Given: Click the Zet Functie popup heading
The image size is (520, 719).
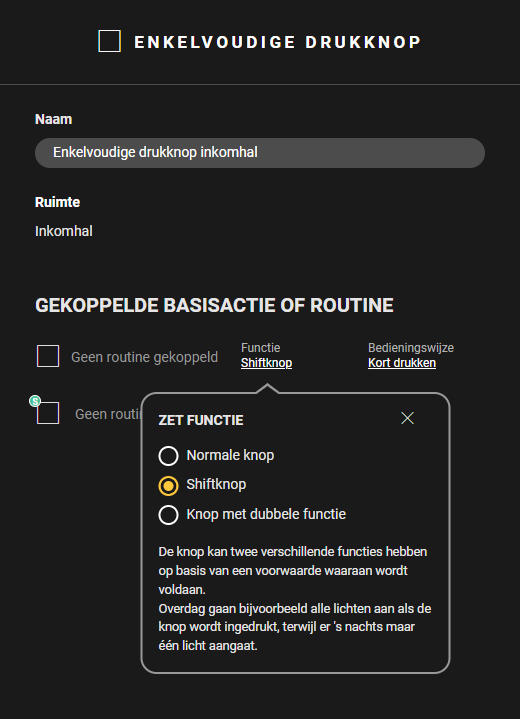Looking at the screenshot, I should [201, 420].
